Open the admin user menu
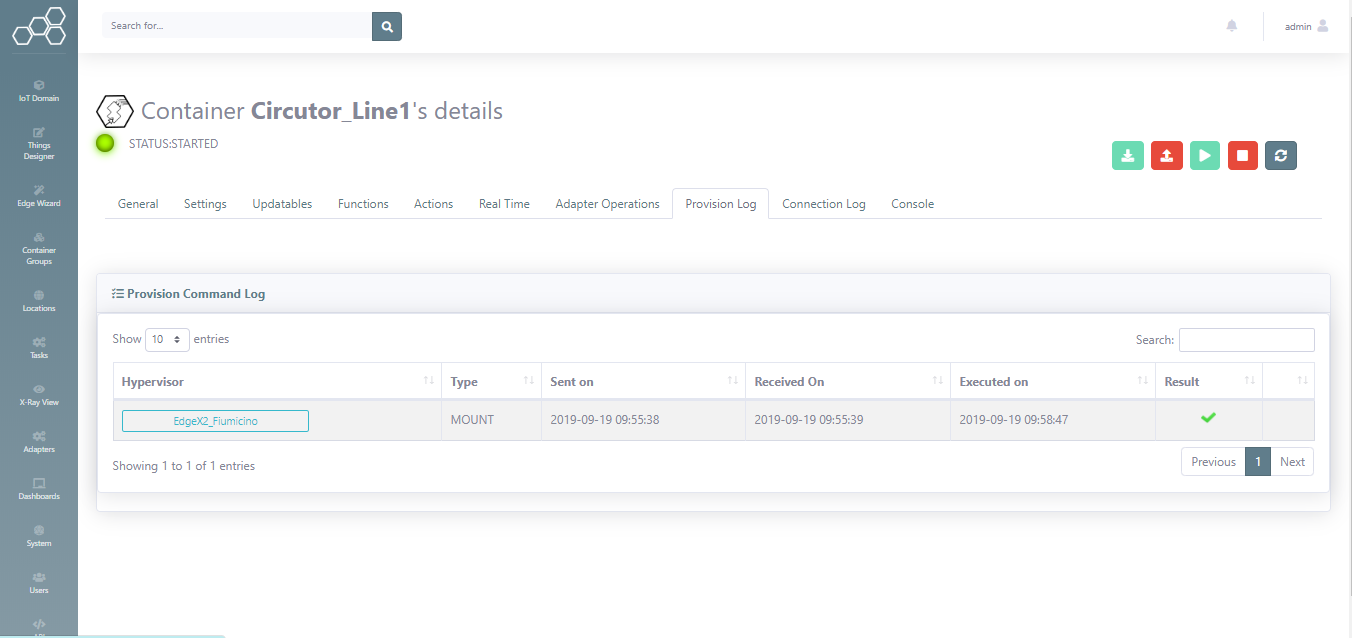Screen dimensions: 1352x638 (x=1307, y=26)
